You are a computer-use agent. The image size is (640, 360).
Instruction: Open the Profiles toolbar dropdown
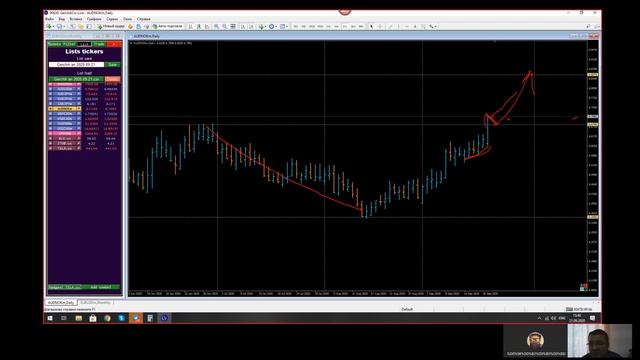tap(60, 27)
